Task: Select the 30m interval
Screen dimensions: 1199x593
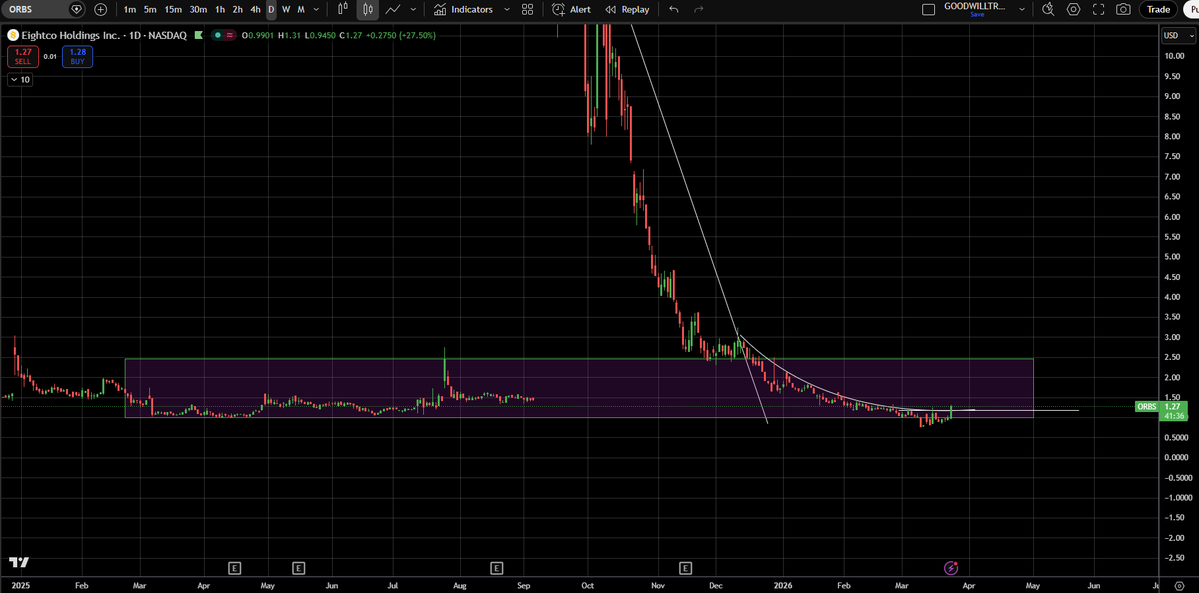Action: (x=198, y=9)
